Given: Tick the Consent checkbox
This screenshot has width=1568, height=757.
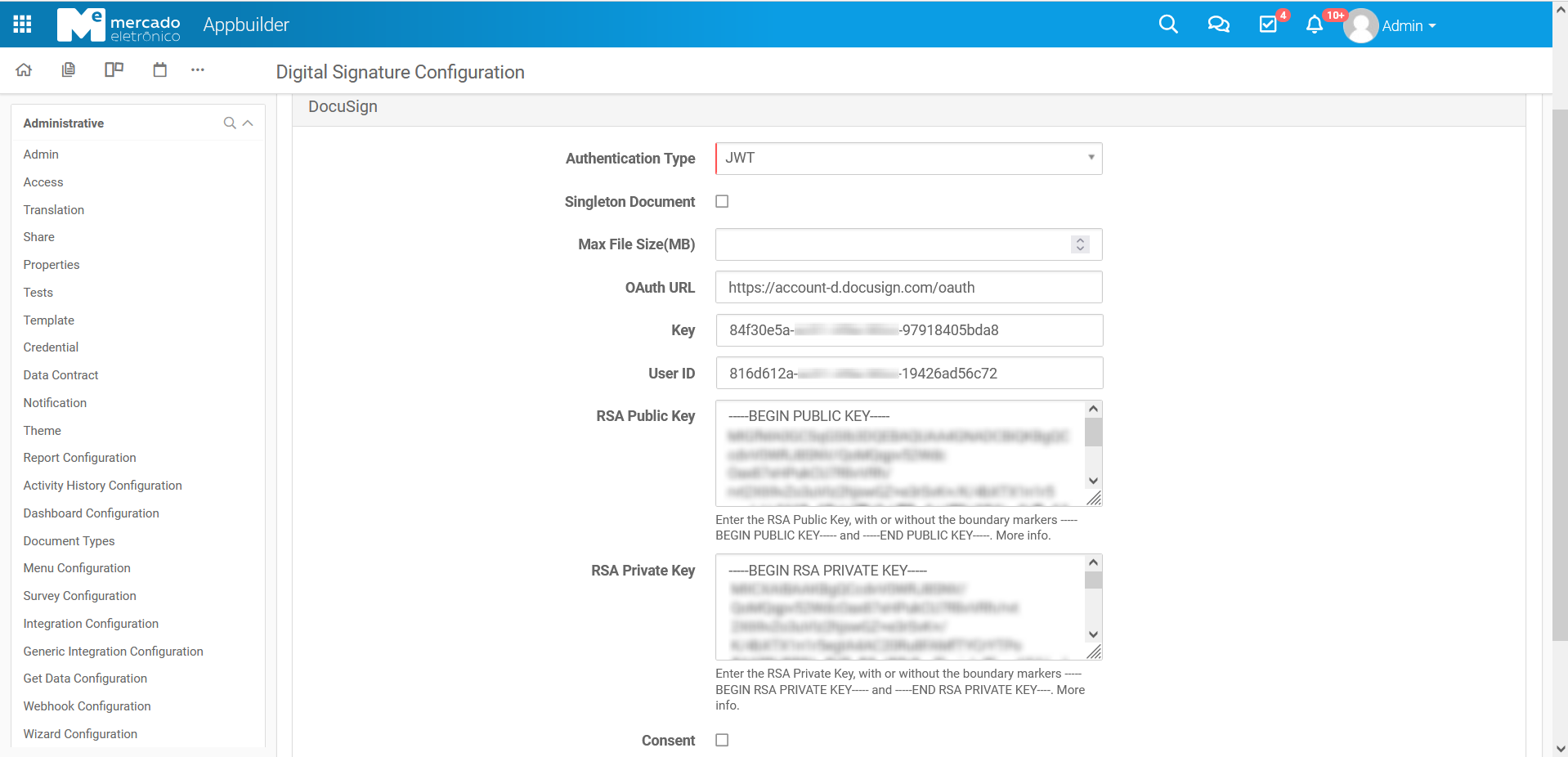Looking at the screenshot, I should pos(722,740).
